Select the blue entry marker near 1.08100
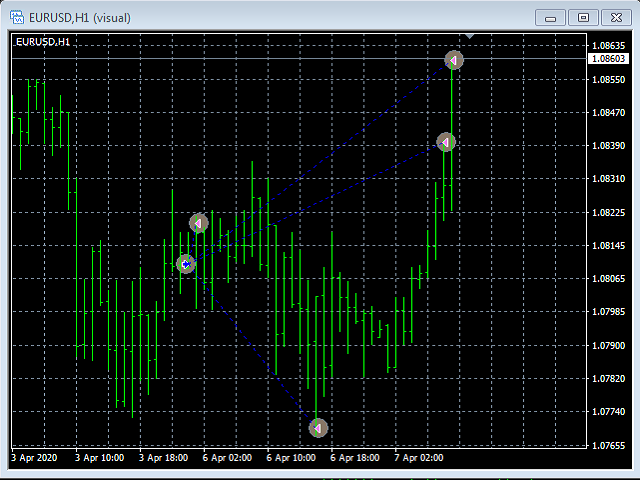Image resolution: width=640 pixels, height=480 pixels. [x=186, y=264]
